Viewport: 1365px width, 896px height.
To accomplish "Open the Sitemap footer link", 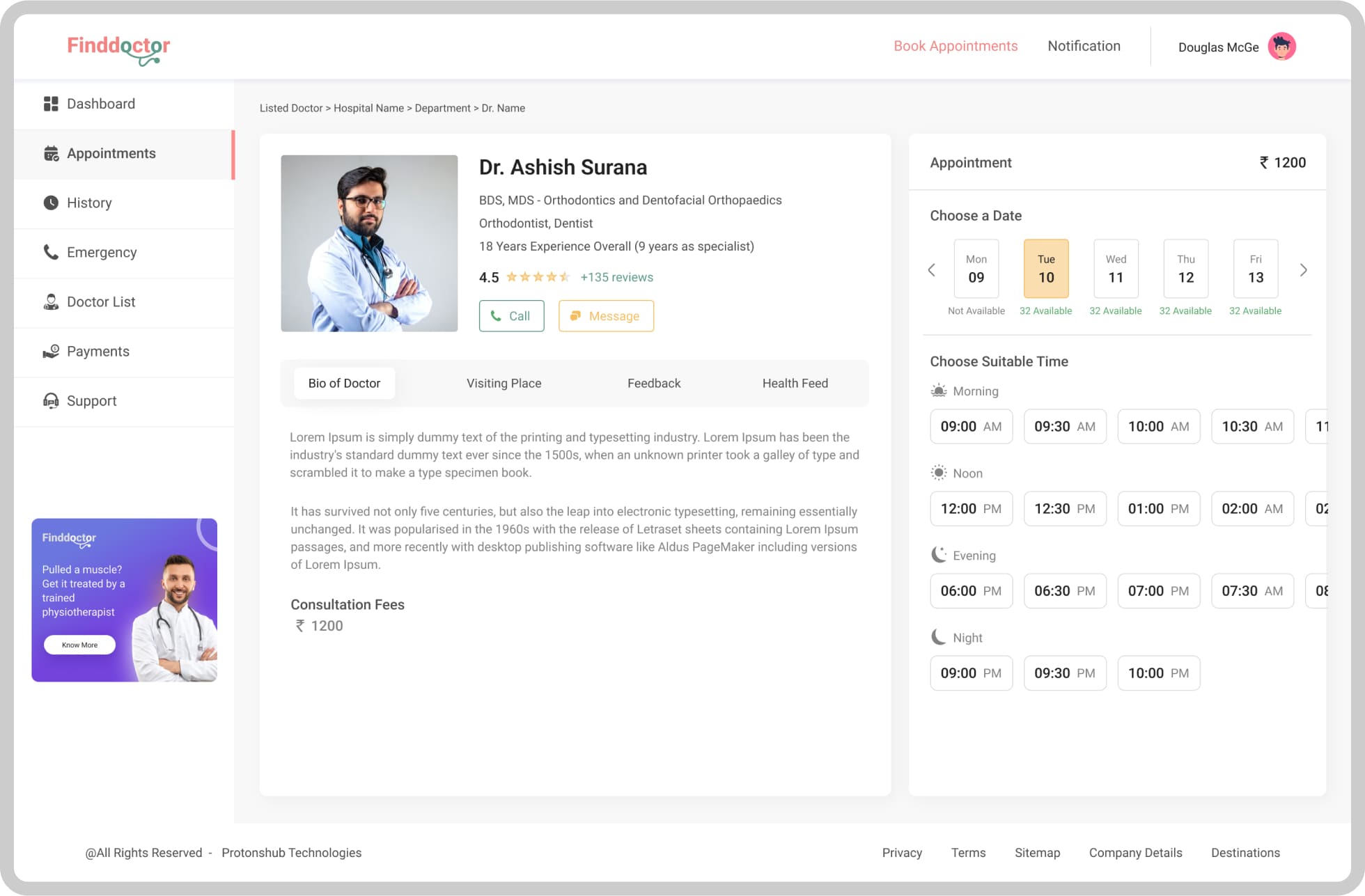I will [1037, 853].
